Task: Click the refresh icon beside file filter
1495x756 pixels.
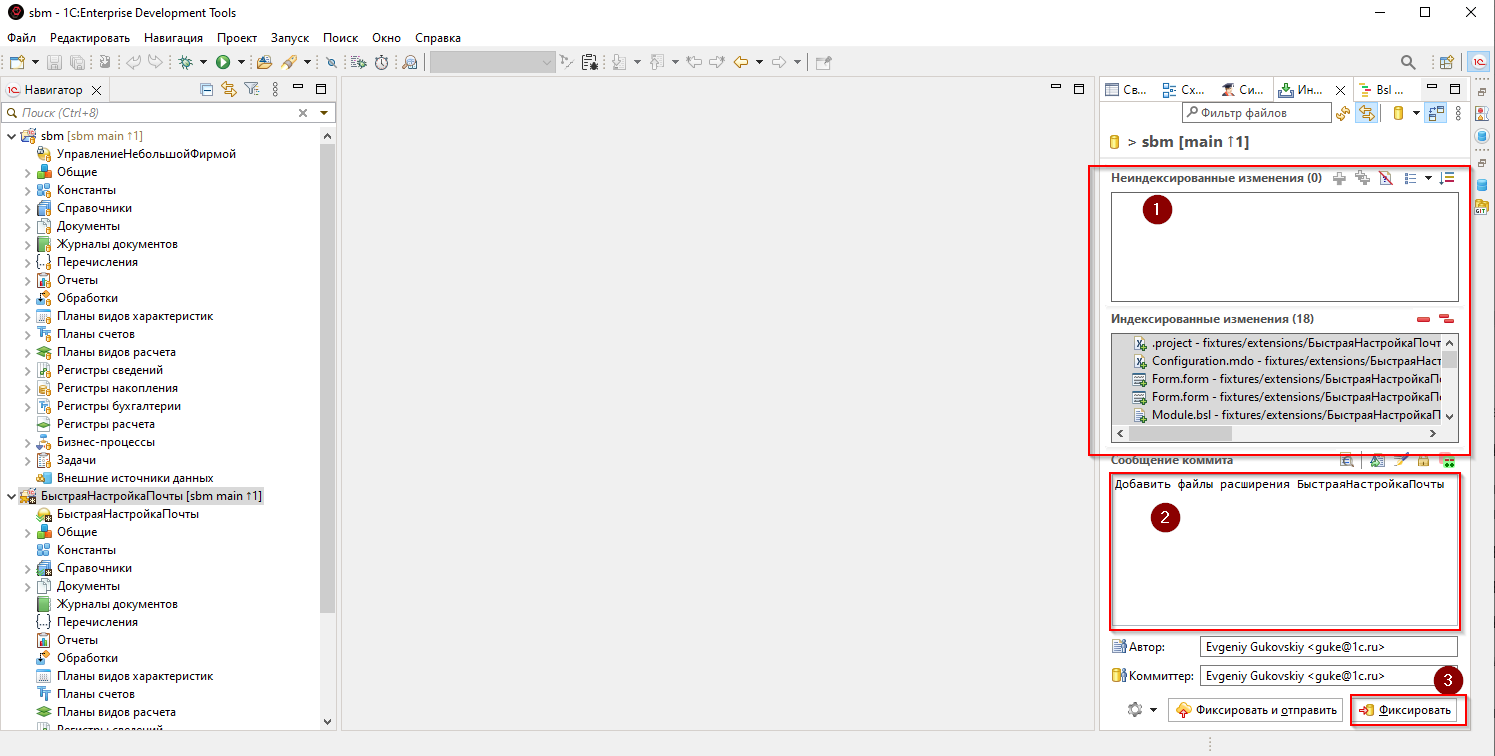Action: click(1343, 113)
